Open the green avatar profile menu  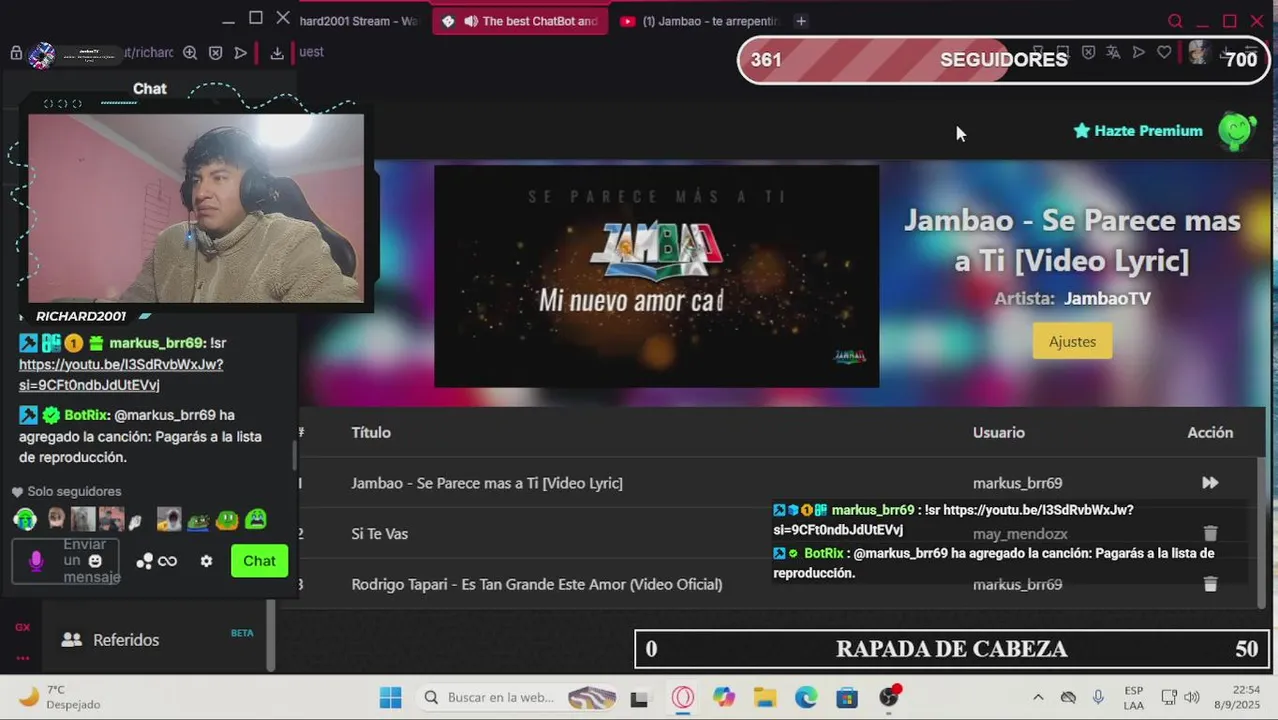click(1236, 131)
